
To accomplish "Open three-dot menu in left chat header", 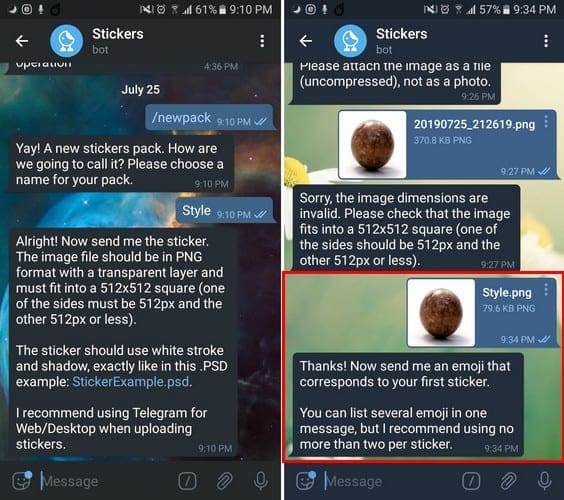I will click(262, 41).
